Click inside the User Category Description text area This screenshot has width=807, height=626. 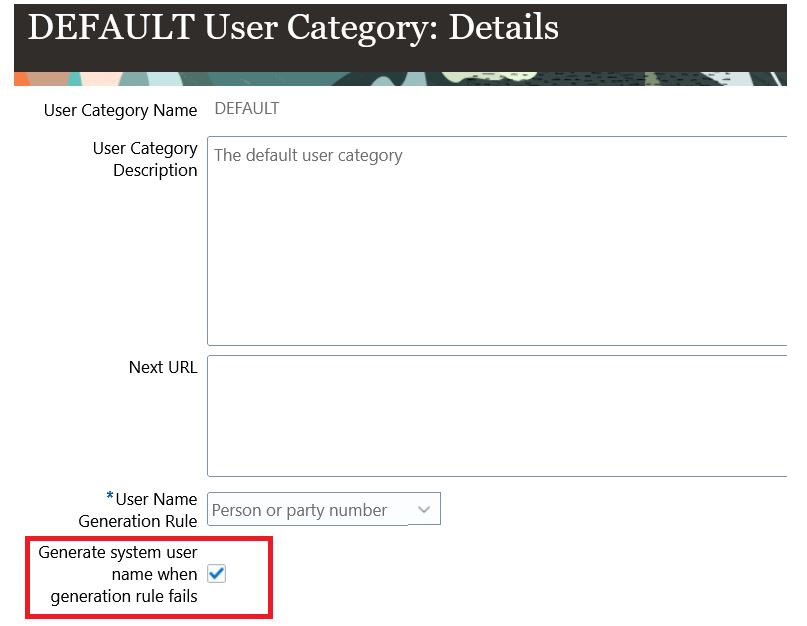point(497,241)
